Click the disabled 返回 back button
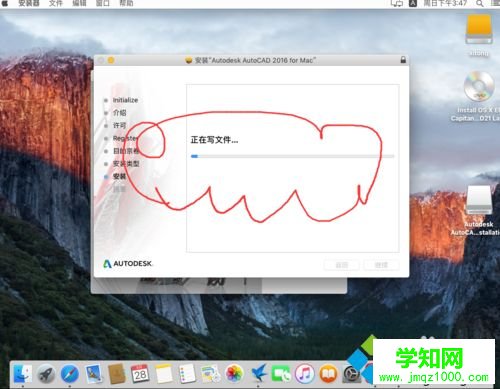This screenshot has height=389, width=500. point(342,265)
